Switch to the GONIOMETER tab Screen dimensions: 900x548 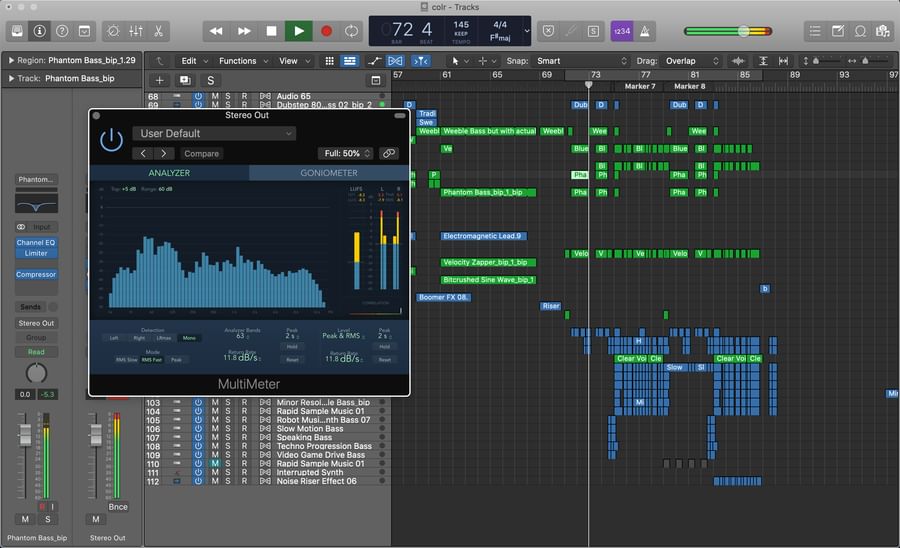(x=329, y=173)
